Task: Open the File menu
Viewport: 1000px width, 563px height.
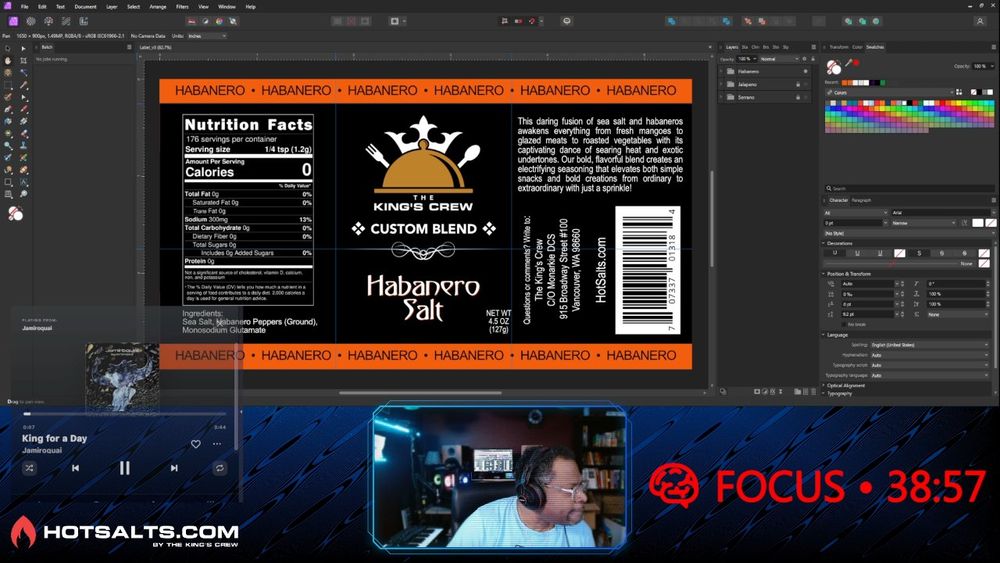Action: [x=25, y=6]
